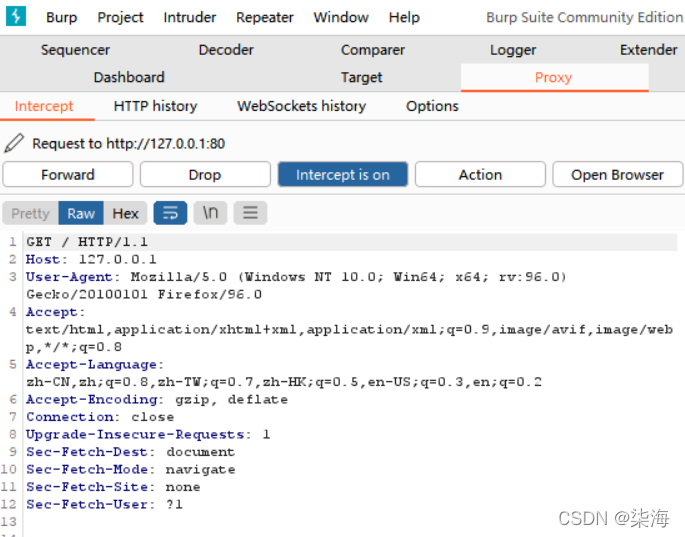The width and height of the screenshot is (685, 537).
Task: Select the Intercept sub-tab
Action: pyautogui.click(x=44, y=106)
